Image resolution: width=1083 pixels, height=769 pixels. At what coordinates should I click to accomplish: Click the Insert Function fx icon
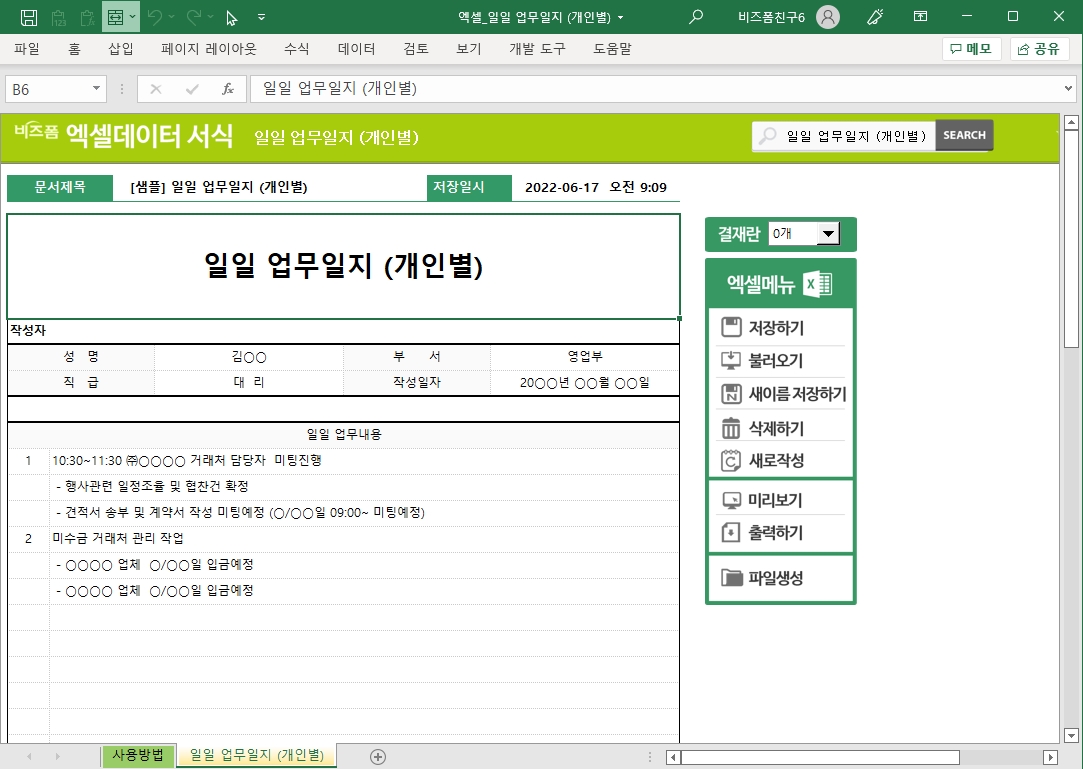(228, 89)
